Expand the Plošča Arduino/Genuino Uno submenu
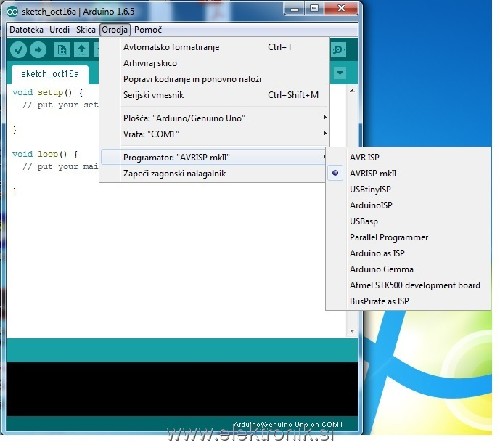This screenshot has height=448, width=500. [214, 118]
